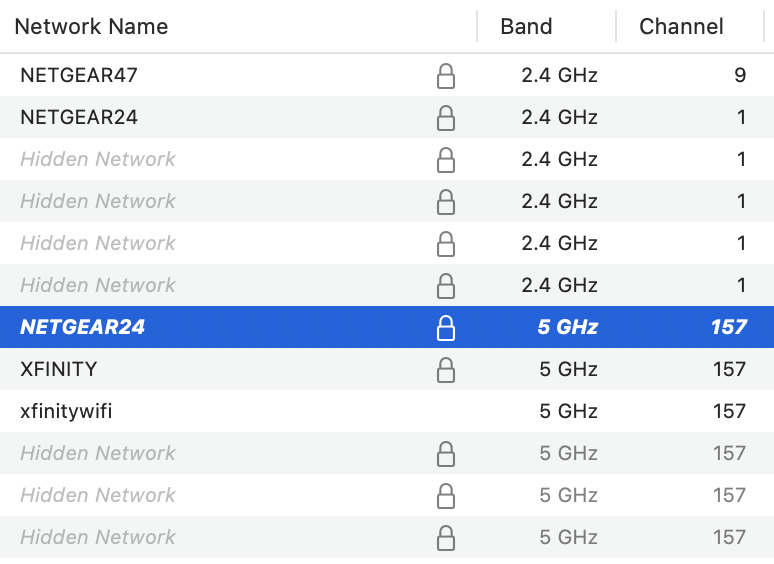Sort networks by the Channel column header
774x564 pixels.
pos(681,27)
